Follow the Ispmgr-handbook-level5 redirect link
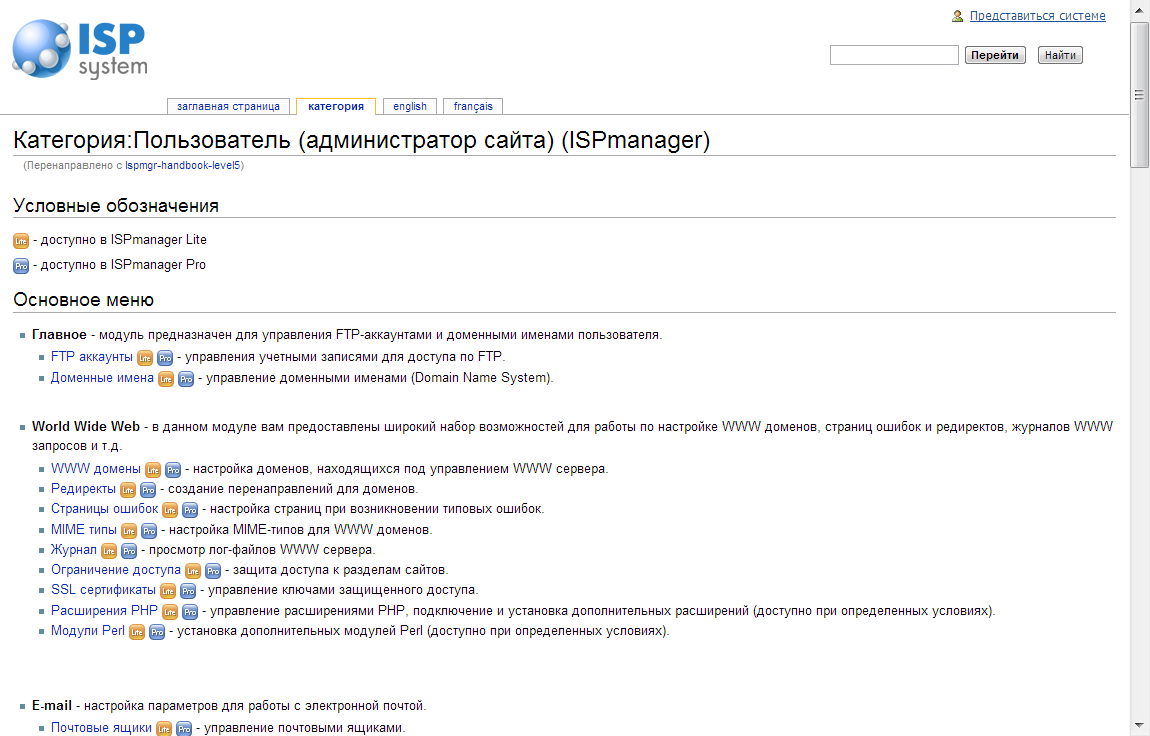Viewport: 1150px width, 736px height. [x=182, y=166]
